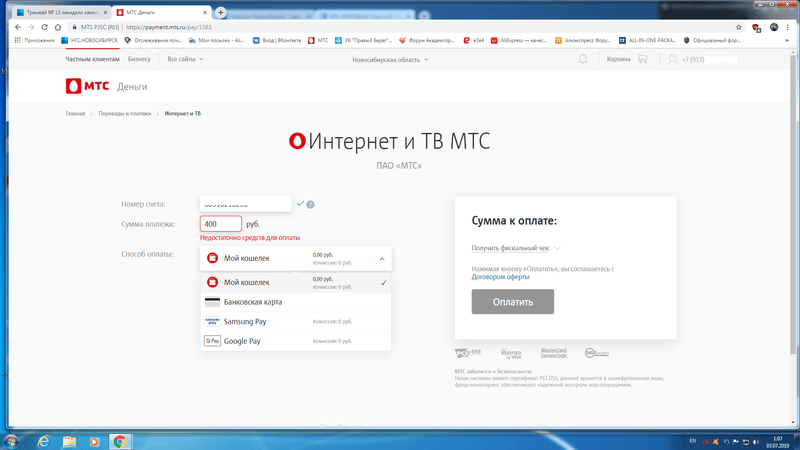The height and width of the screenshot is (450, 800).
Task: Collapse the Мой кошелек payment method dropdown
Action: click(x=382, y=258)
